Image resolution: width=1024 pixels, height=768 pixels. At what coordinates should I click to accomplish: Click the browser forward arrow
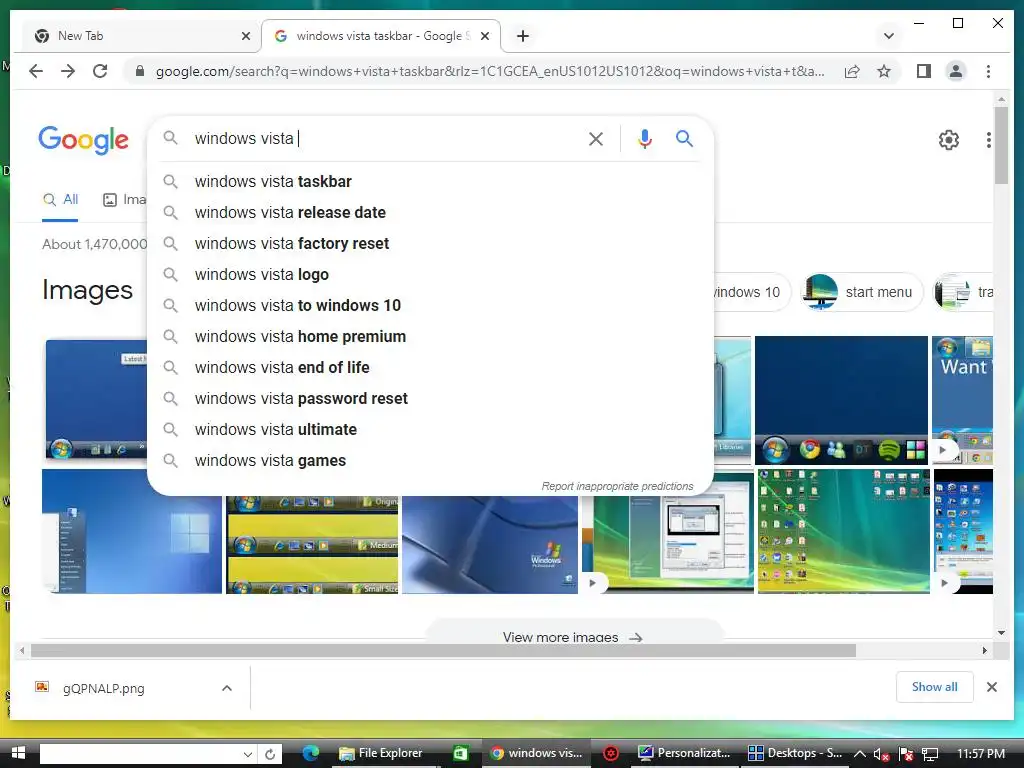68,71
